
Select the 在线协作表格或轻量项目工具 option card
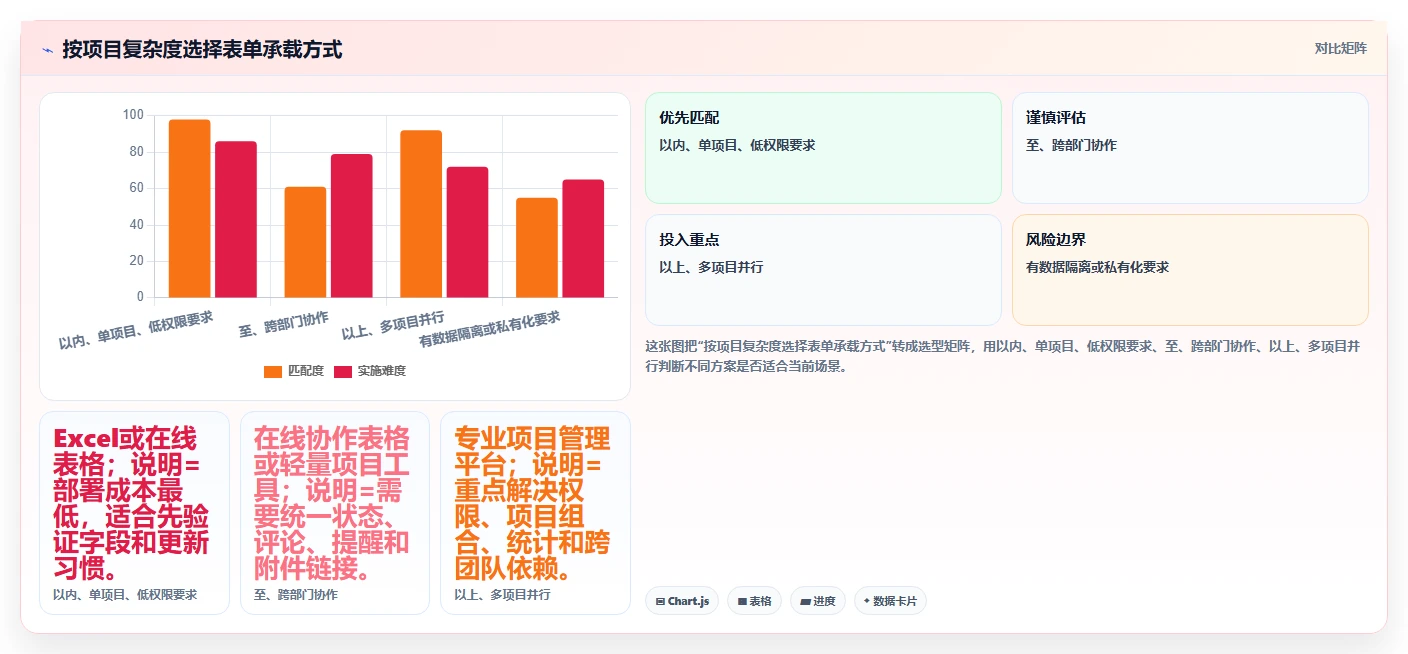[x=335, y=513]
